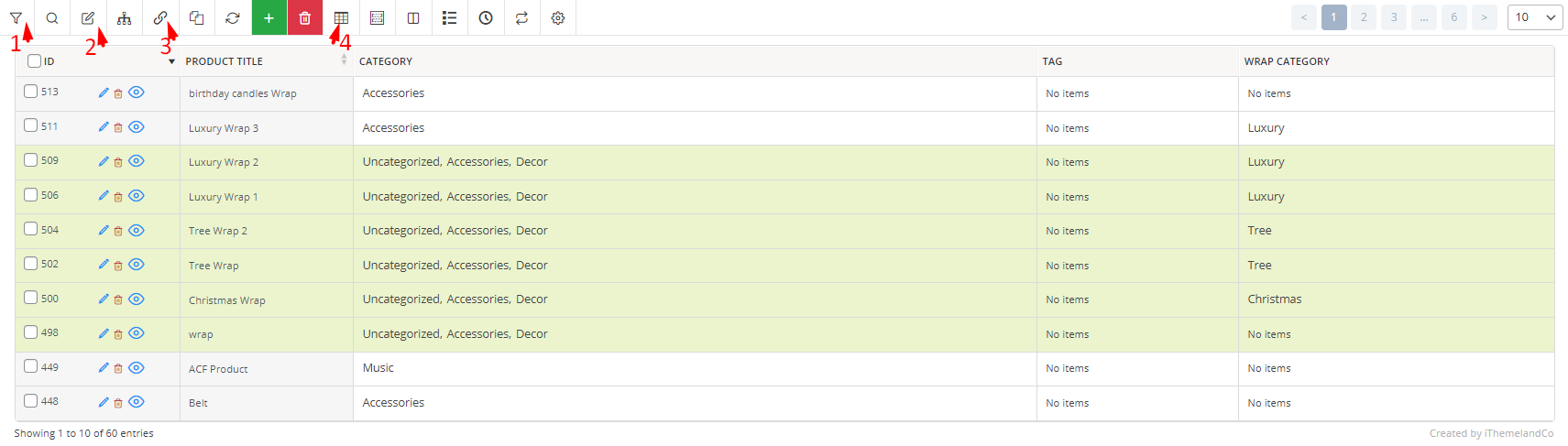Open the clock history icon
Image resolution: width=1568 pixels, height=446 pixels.
(x=486, y=17)
